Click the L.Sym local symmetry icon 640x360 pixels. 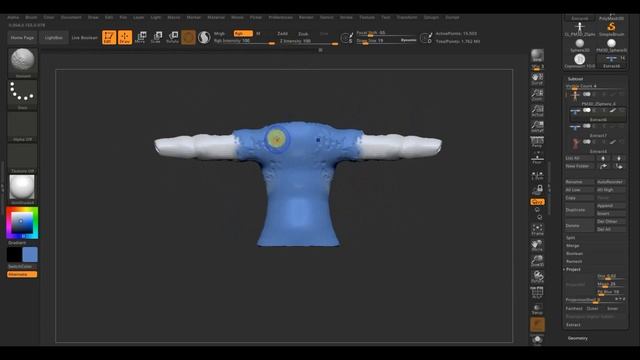tap(537, 175)
